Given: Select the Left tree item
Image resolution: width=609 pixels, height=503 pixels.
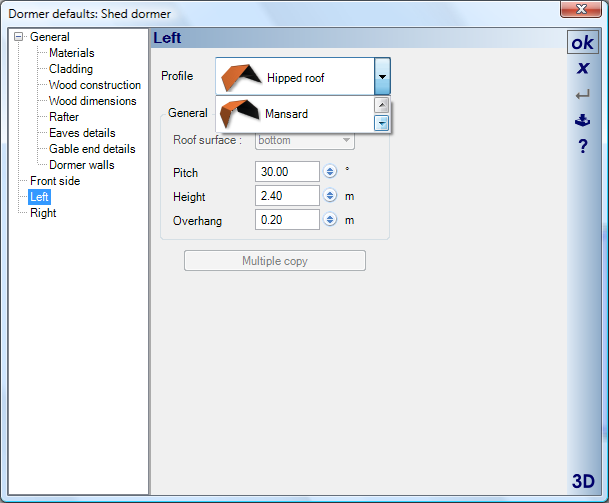Looking at the screenshot, I should click(x=39, y=197).
